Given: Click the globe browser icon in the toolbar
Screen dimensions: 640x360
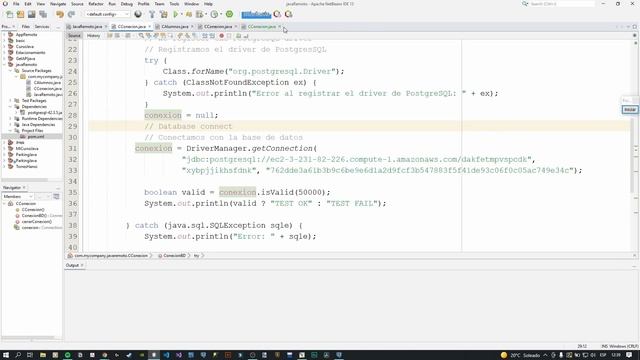Looking at the screenshot, I should (x=138, y=14).
